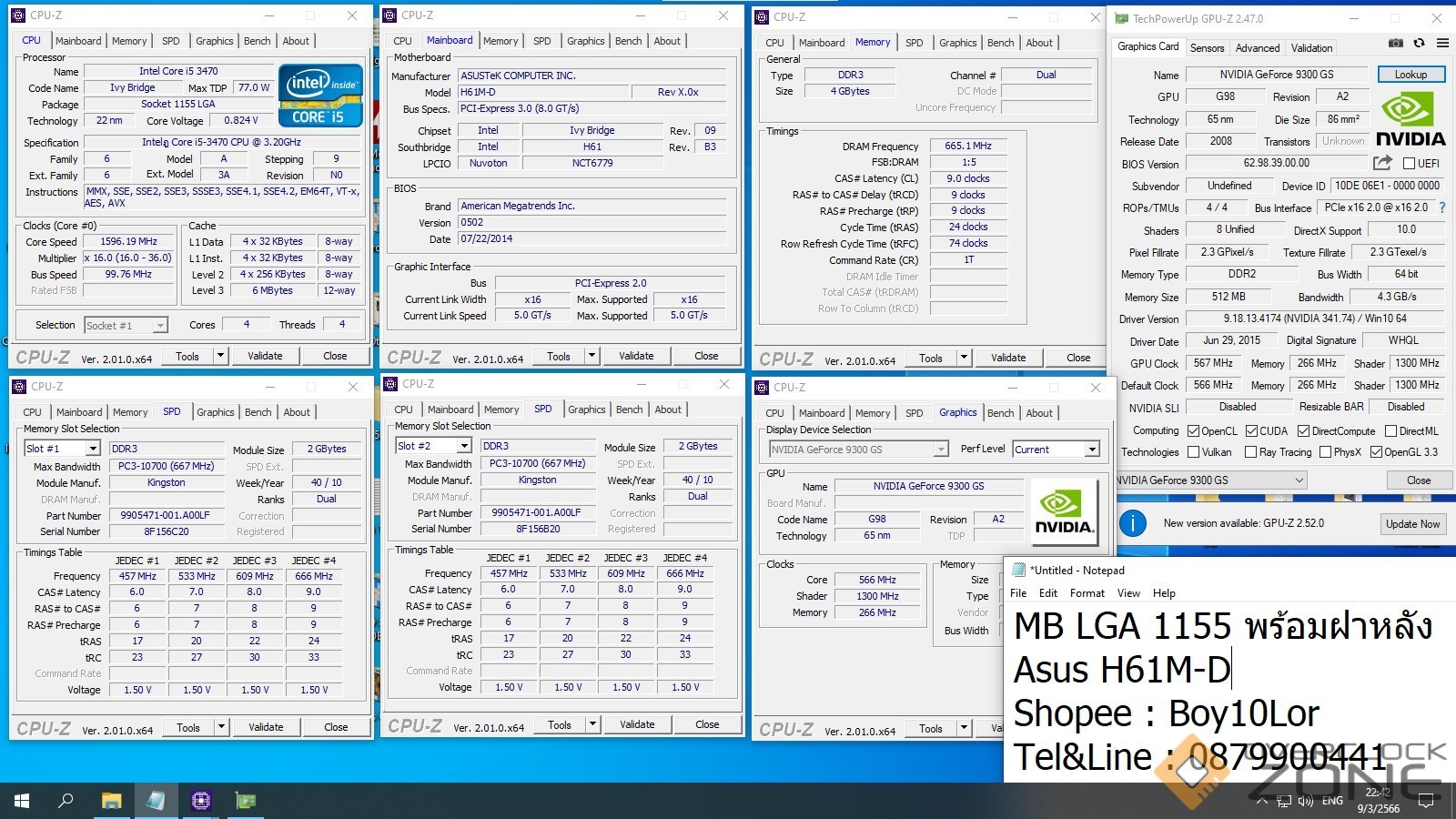Click the Bus Interface question mark icon
The image size is (1456, 819).
pos(1441,207)
